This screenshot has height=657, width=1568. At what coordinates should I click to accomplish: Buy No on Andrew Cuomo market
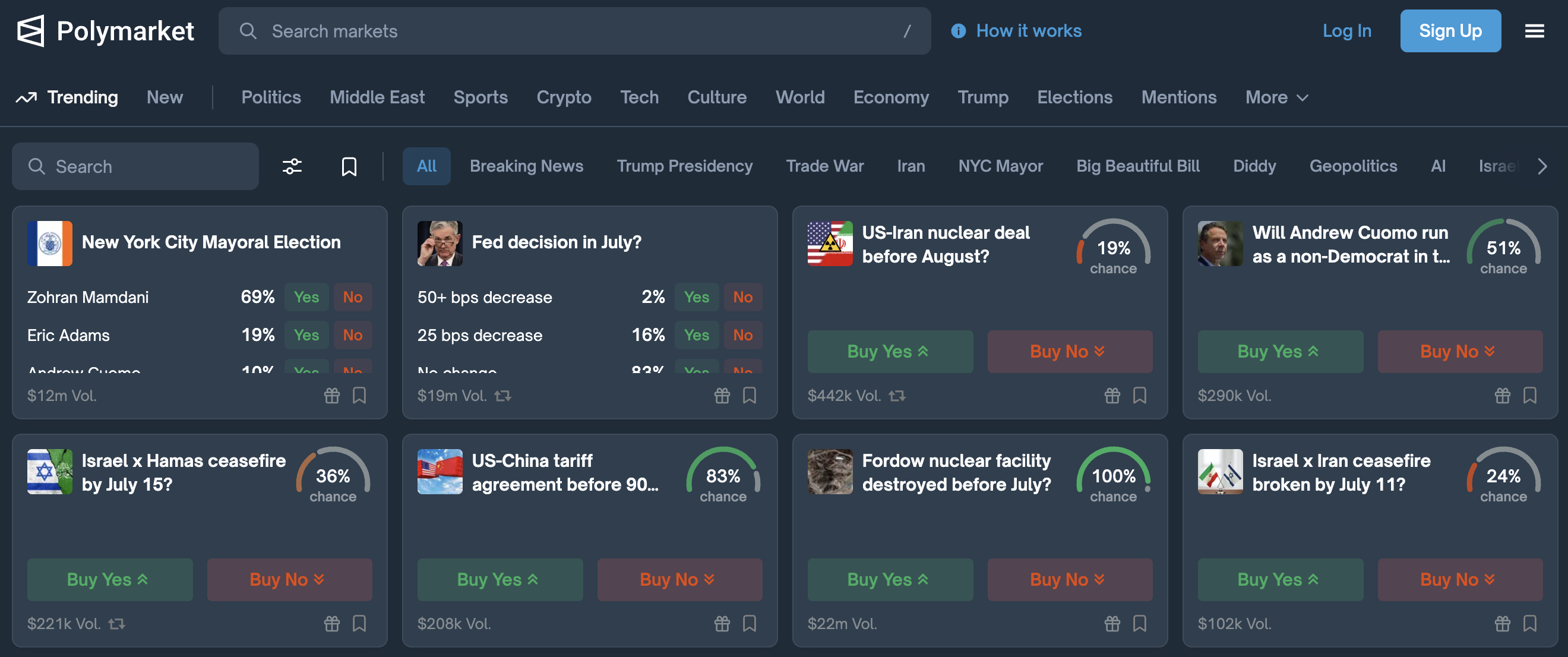pos(1460,351)
